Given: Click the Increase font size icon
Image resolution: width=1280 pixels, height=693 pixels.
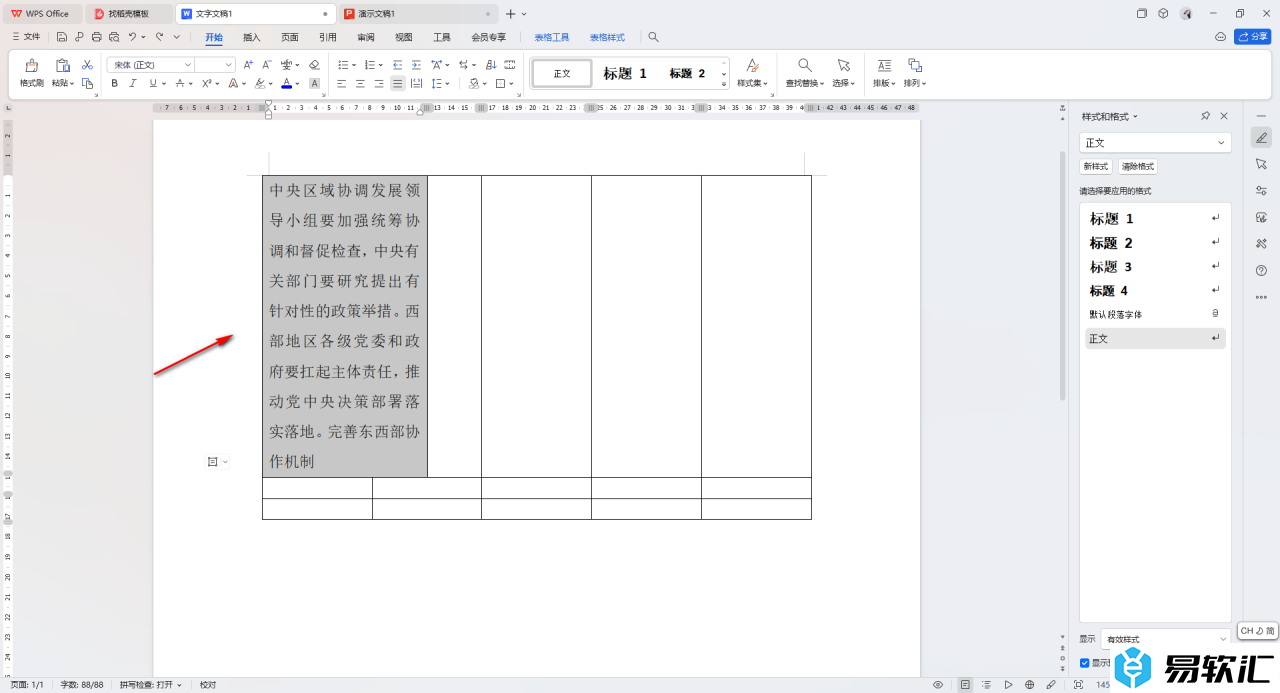Looking at the screenshot, I should click(x=248, y=64).
